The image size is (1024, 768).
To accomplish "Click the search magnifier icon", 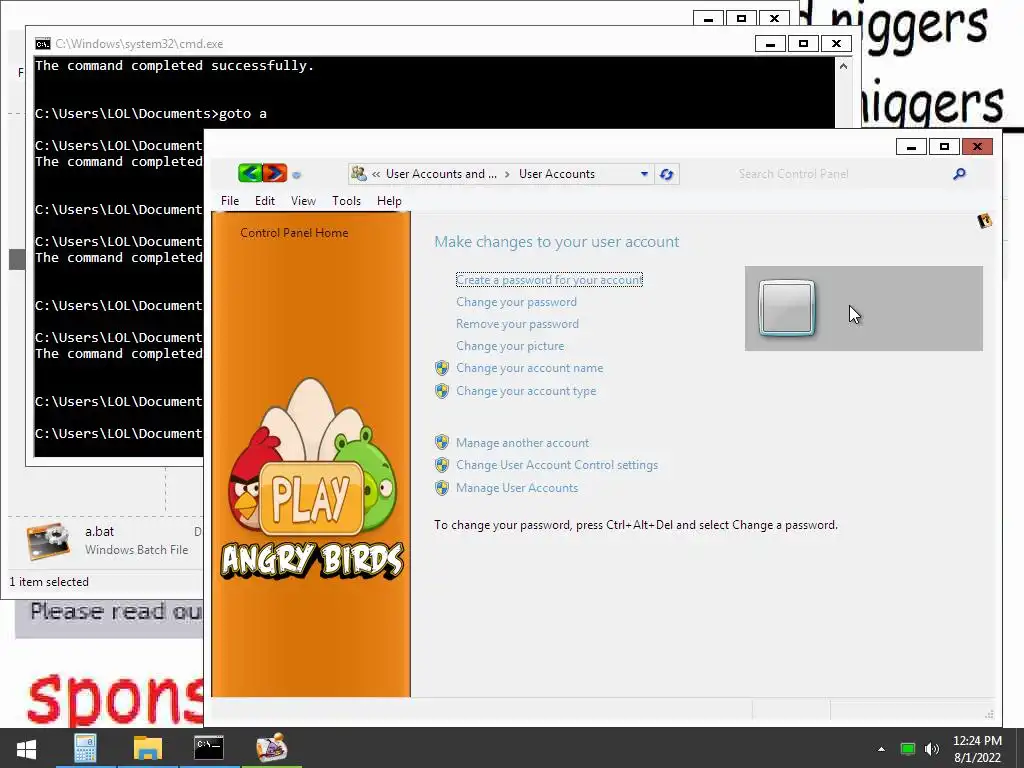I will tap(959, 174).
